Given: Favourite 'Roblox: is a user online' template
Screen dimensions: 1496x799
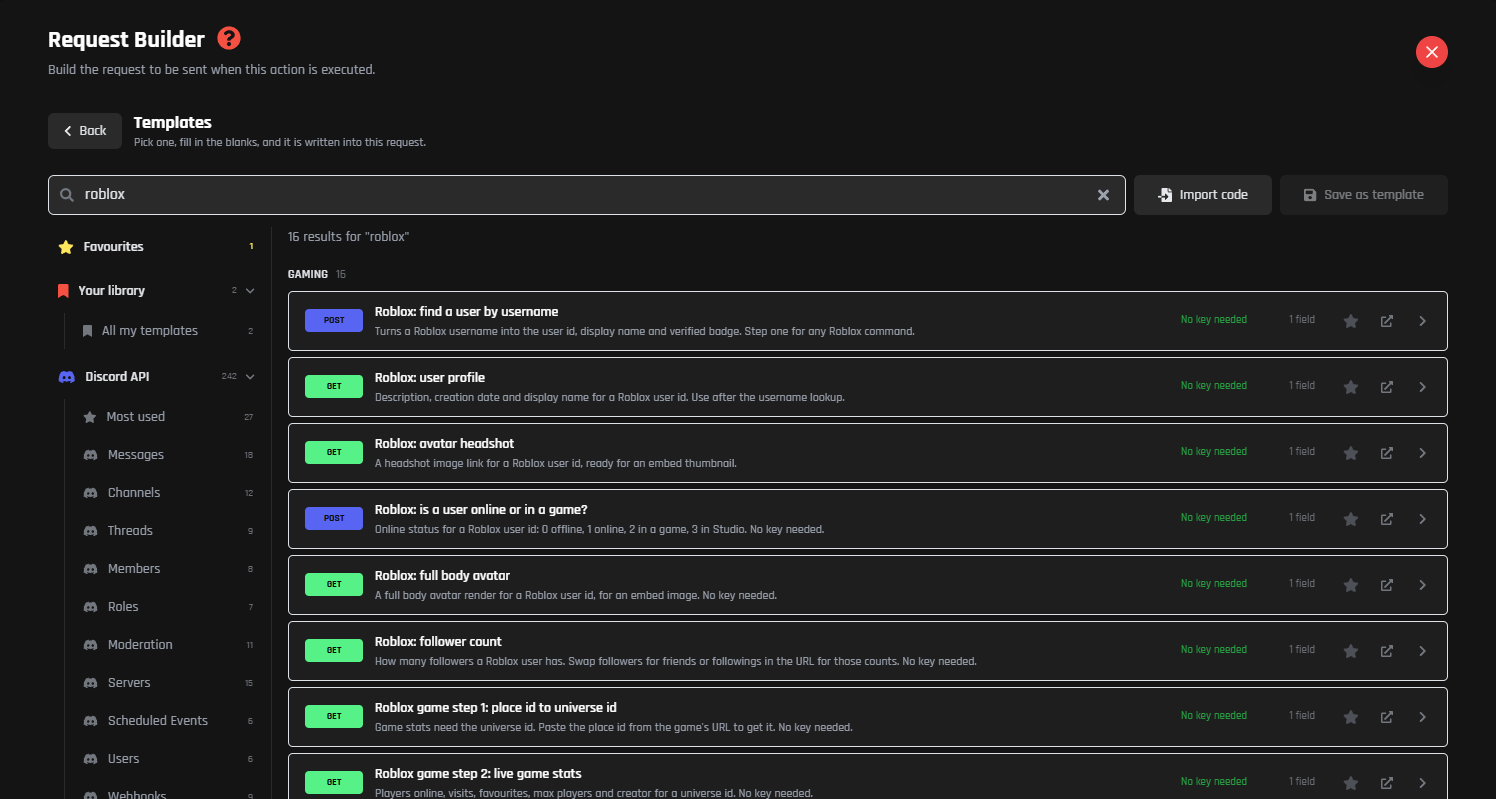Looking at the screenshot, I should [x=1351, y=519].
